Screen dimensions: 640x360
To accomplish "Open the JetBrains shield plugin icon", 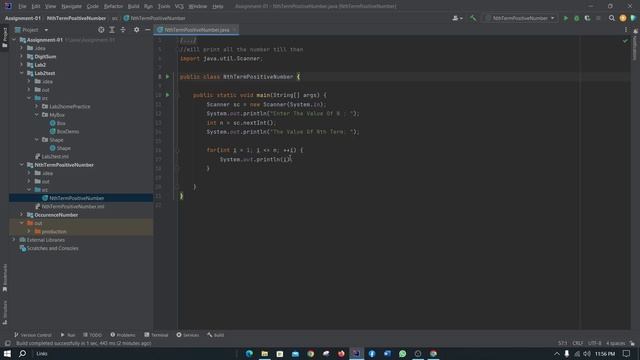I will click(633, 18).
